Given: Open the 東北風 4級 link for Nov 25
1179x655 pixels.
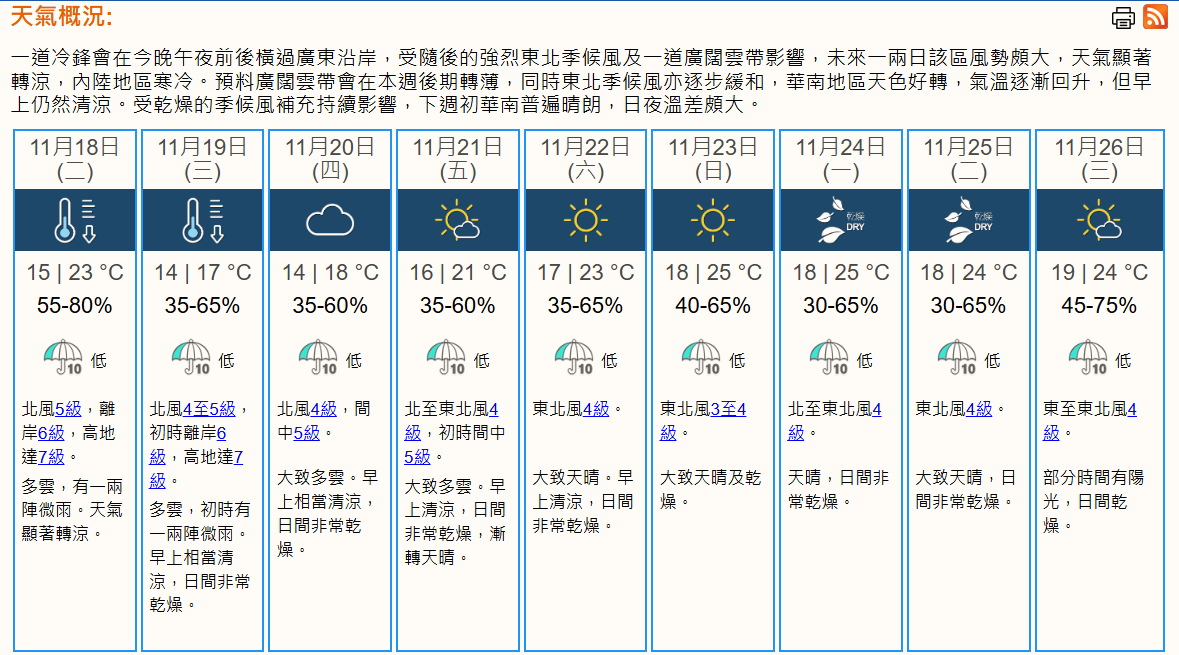Looking at the screenshot, I should click(x=978, y=409).
